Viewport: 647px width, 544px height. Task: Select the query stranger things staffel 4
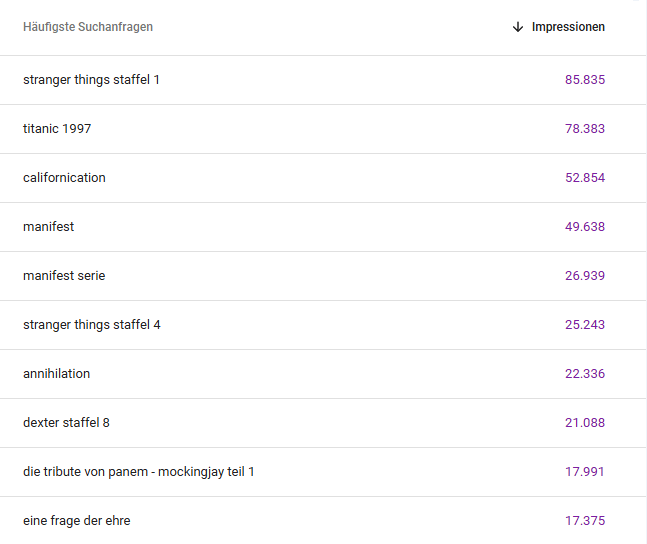coord(92,325)
